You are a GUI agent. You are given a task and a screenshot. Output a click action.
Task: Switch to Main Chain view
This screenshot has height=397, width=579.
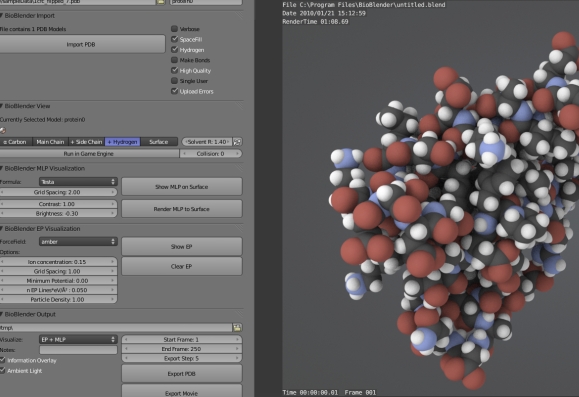pyautogui.click(x=50, y=142)
